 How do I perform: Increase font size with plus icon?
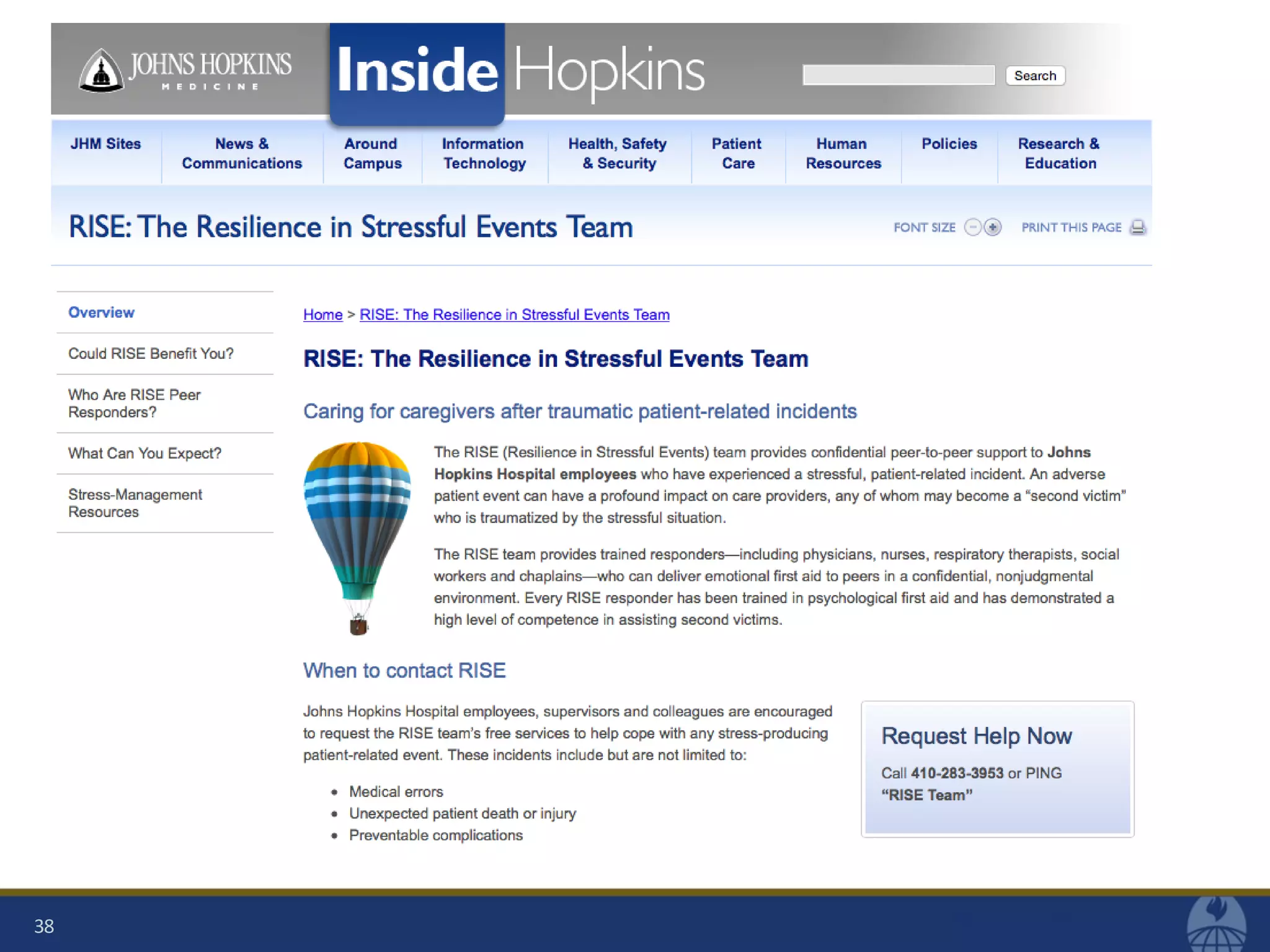(x=993, y=227)
